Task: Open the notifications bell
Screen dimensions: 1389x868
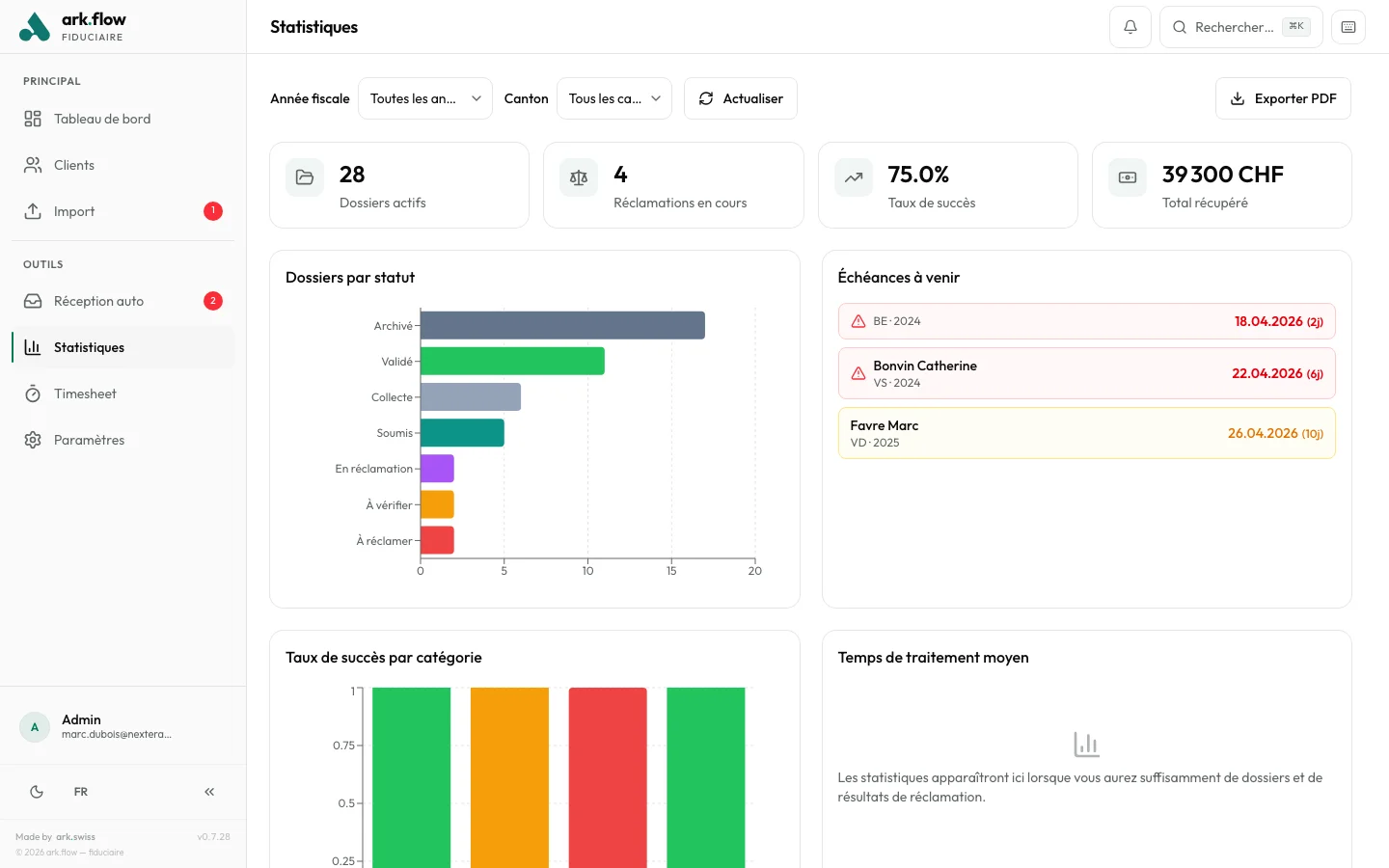Action: click(x=1130, y=26)
